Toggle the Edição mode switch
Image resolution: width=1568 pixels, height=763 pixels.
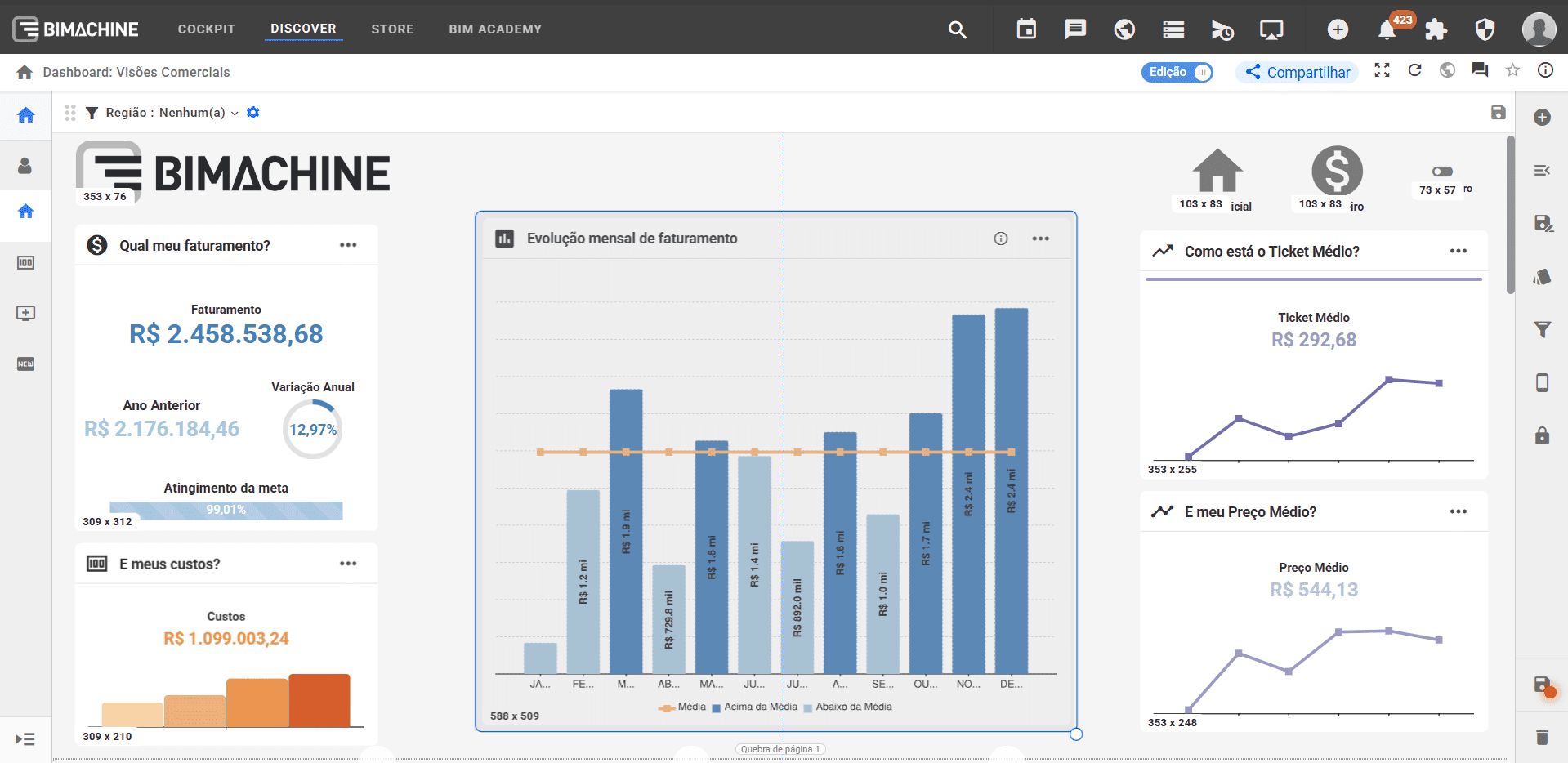pyautogui.click(x=1177, y=72)
